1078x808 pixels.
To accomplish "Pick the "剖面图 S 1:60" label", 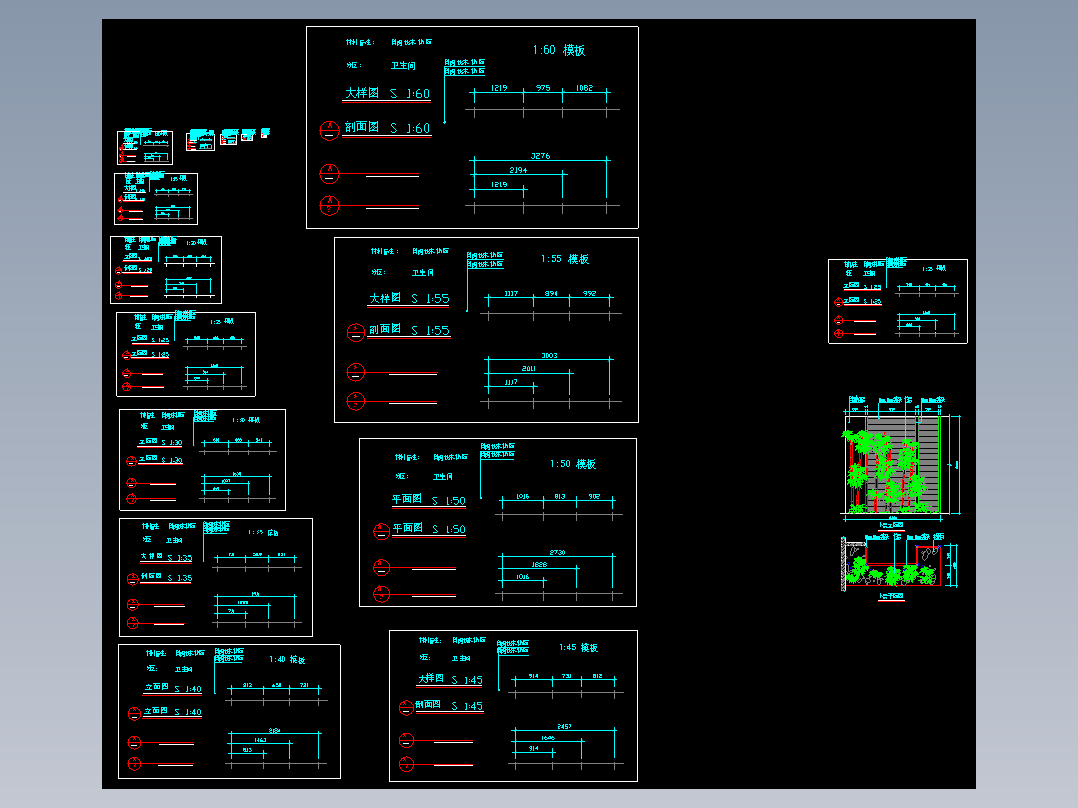I will [387, 128].
